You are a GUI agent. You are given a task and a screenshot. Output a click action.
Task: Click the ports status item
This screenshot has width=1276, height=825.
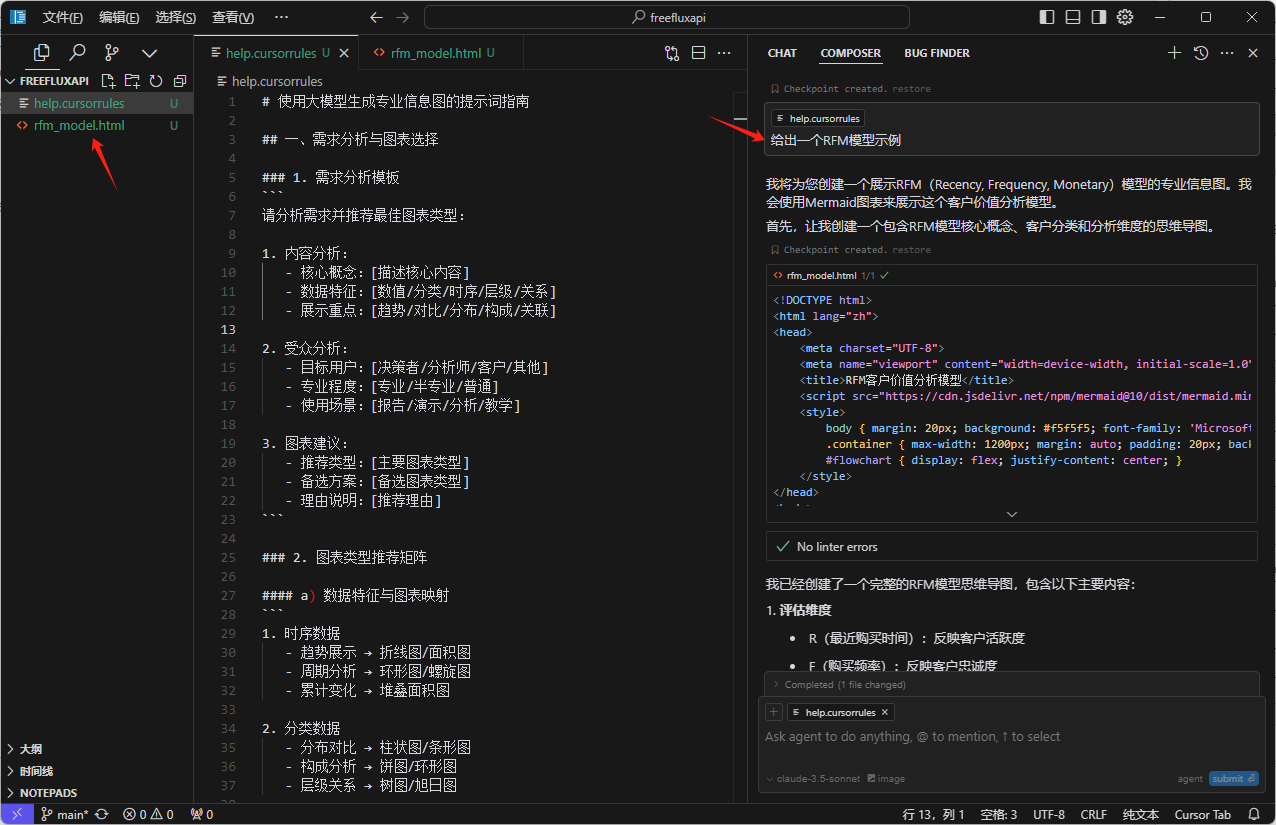point(201,814)
